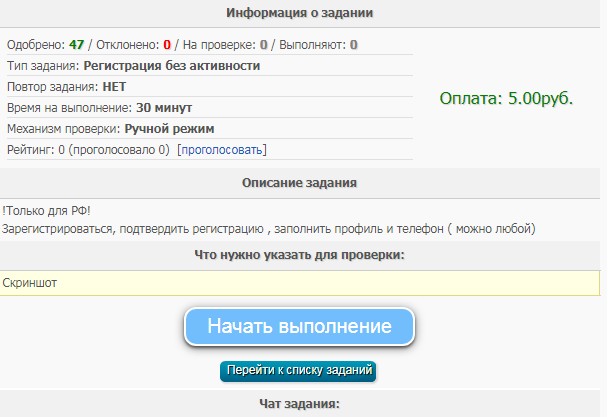Click the "Оплата: 5.00руб." payment text
Screen dimensions: 615x417
[x=506, y=99]
